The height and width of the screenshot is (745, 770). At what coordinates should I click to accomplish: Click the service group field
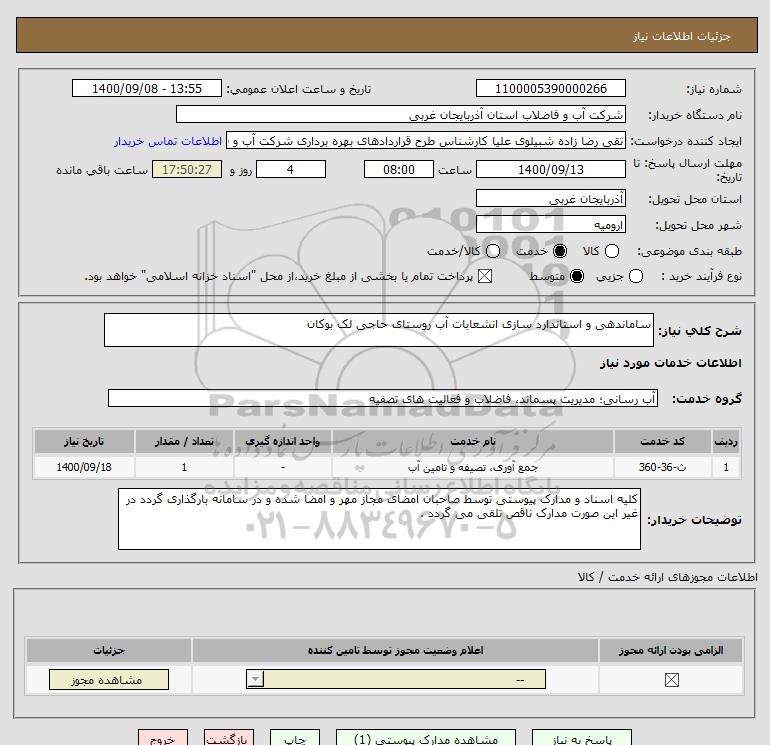click(383, 398)
